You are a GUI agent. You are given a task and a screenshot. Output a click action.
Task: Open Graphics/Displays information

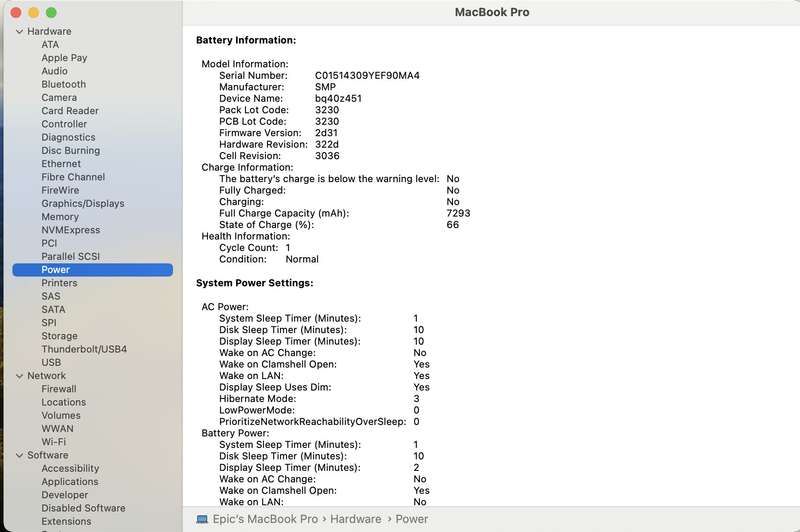[x=83, y=204]
